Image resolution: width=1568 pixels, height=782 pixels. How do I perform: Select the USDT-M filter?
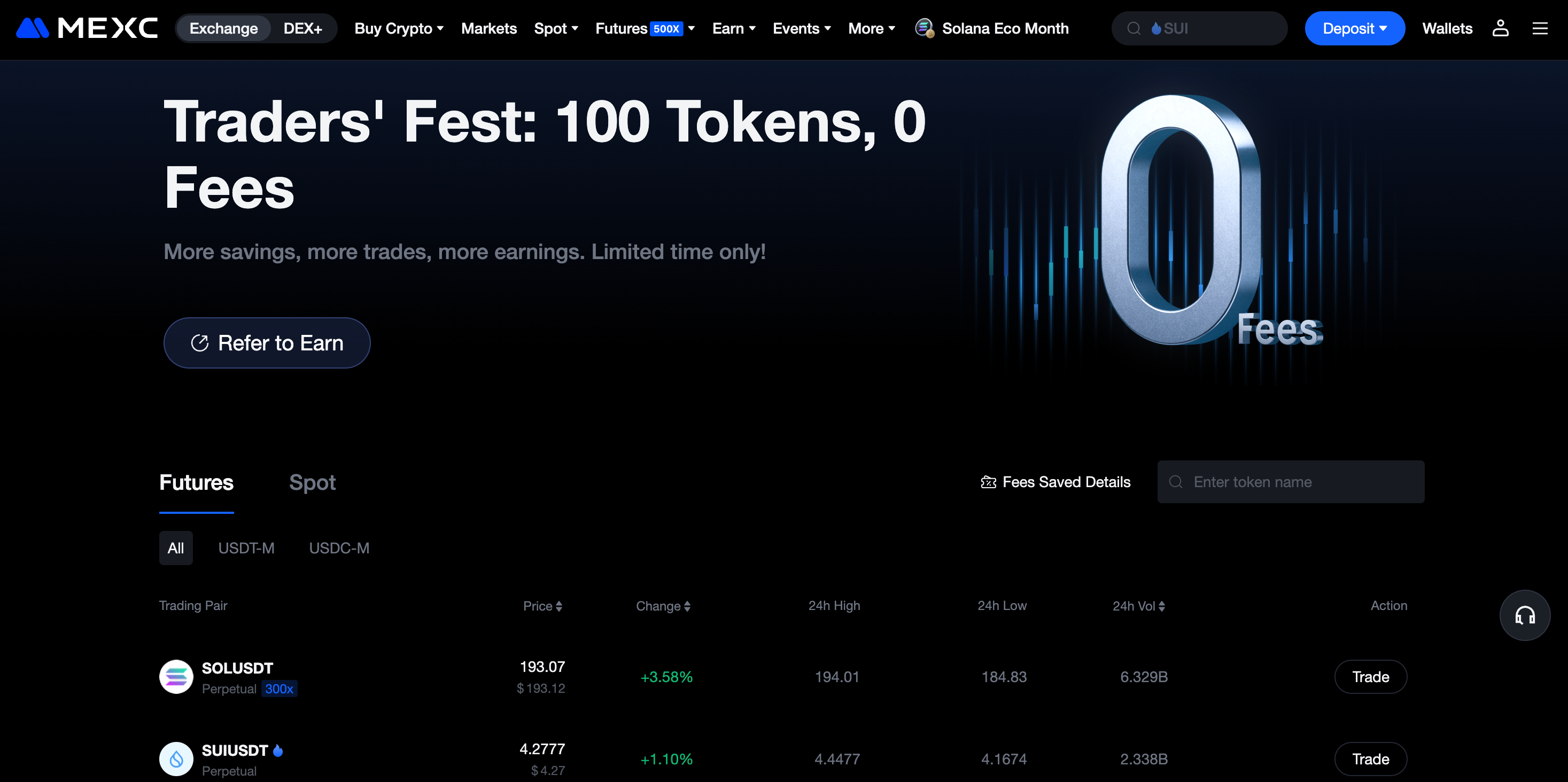[x=246, y=548]
